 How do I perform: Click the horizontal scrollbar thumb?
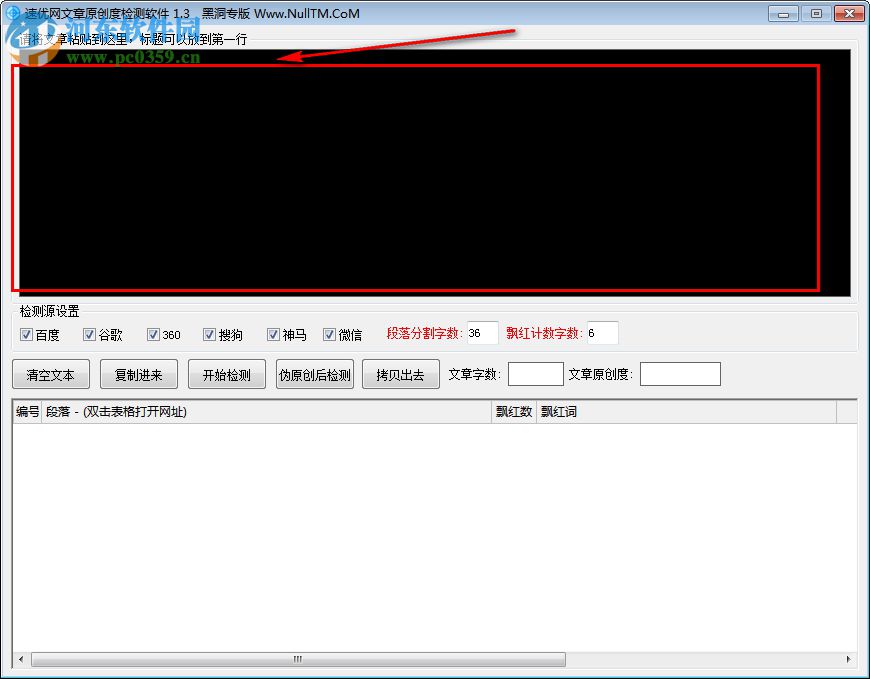[x=299, y=659]
